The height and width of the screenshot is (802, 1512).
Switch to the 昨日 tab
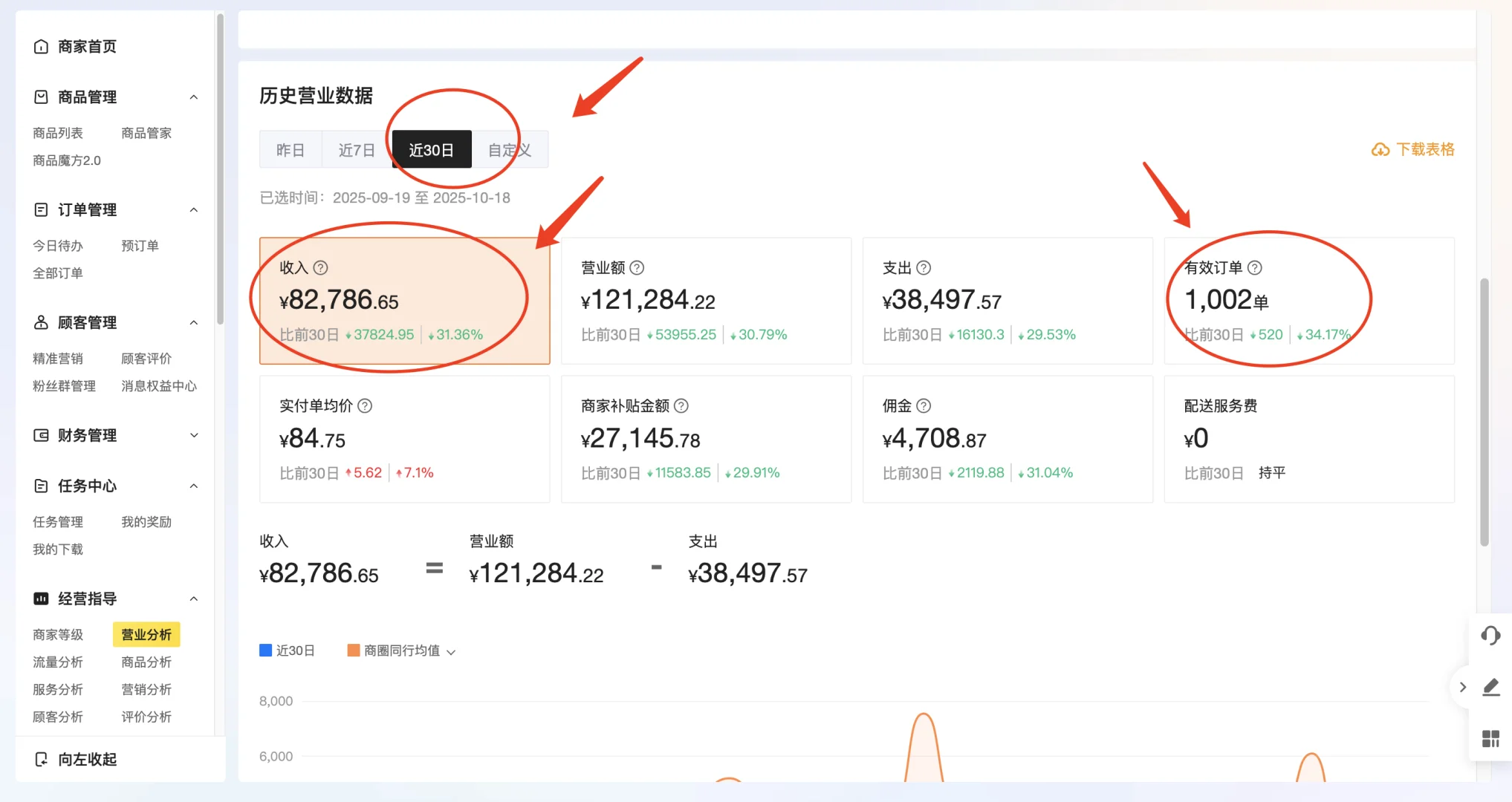[x=291, y=149]
